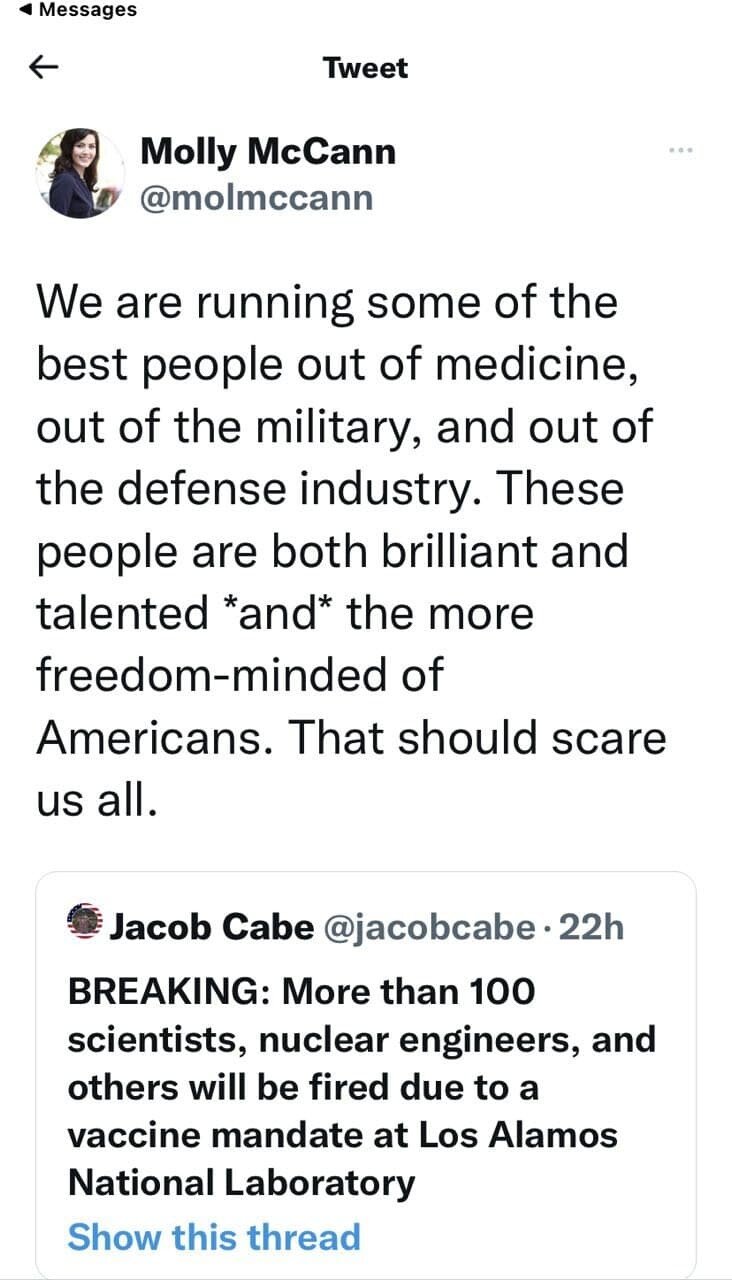The width and height of the screenshot is (732, 1280).
Task: Open the three-dot more options menu
Action: [680, 151]
